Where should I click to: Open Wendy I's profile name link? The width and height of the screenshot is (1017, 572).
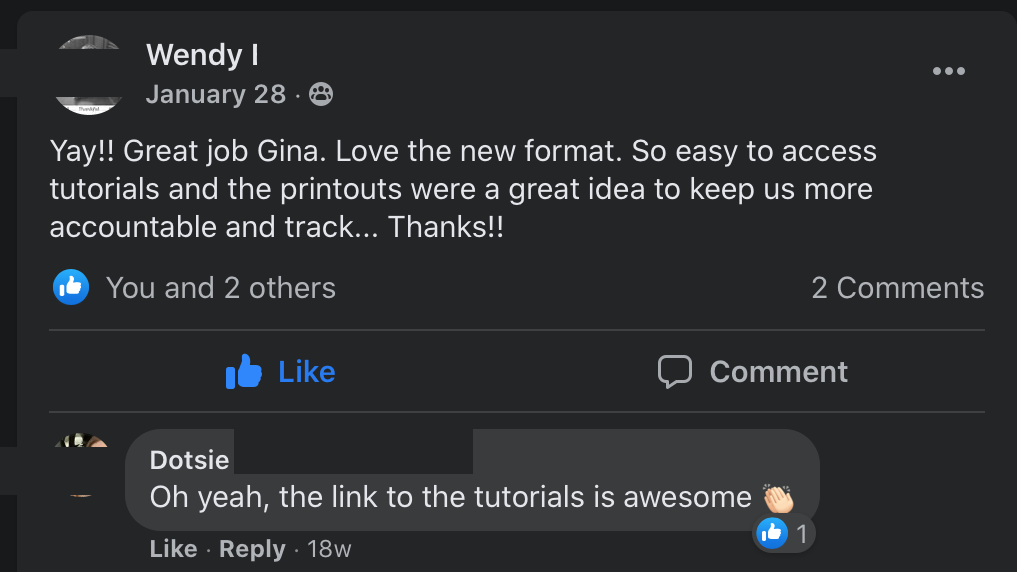[203, 54]
